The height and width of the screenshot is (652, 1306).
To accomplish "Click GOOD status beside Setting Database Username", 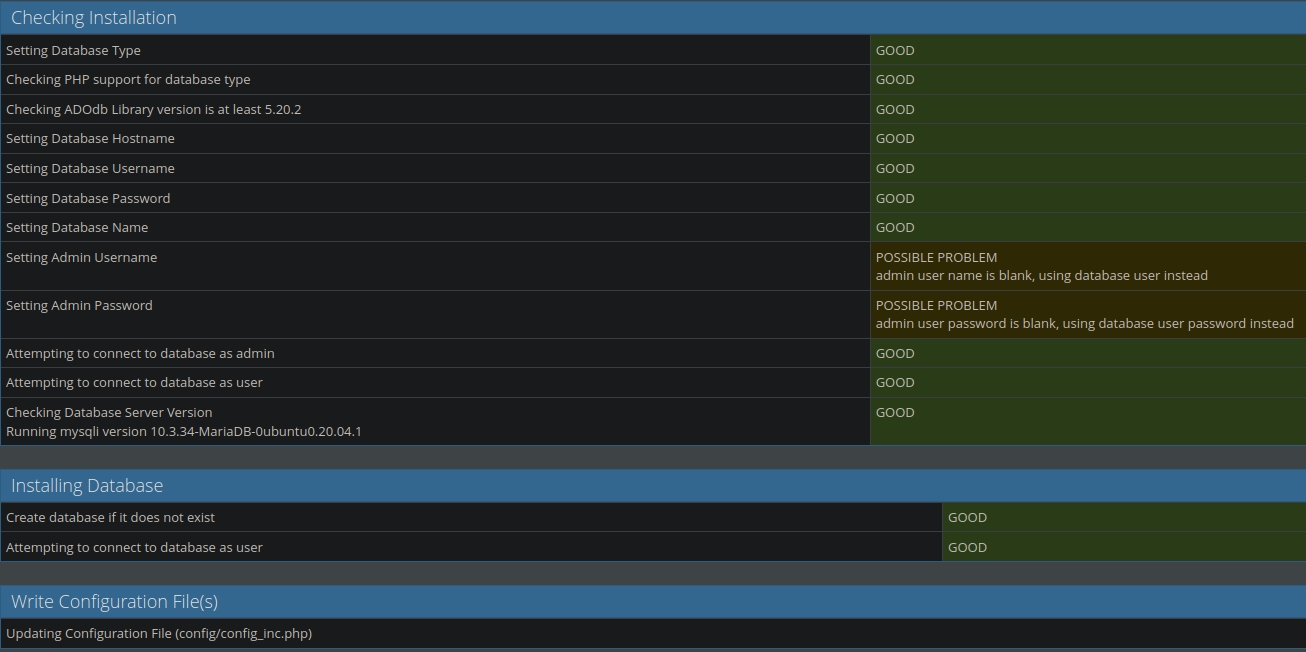I will (895, 169).
